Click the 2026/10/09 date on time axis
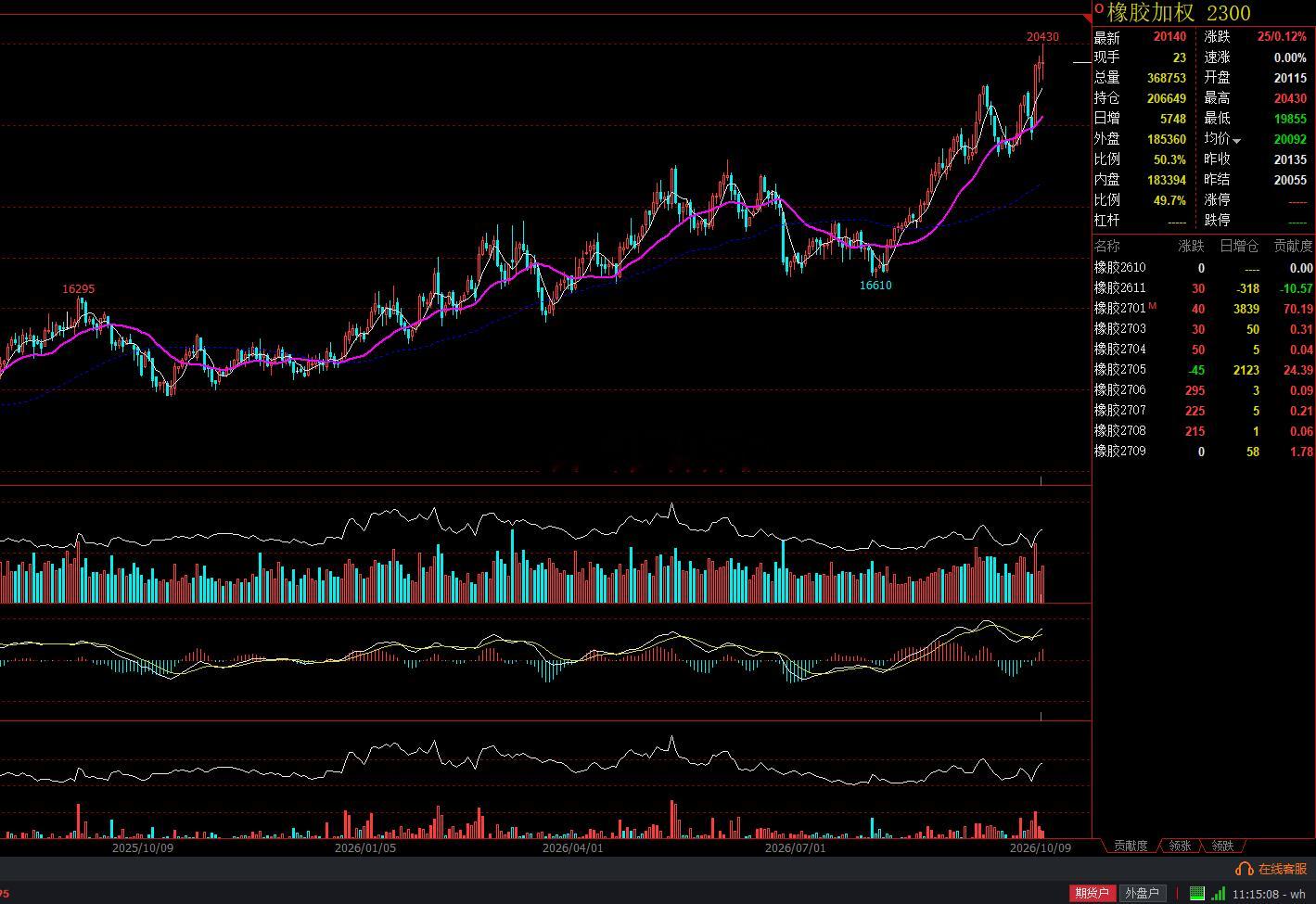The image size is (1316, 904). (1041, 847)
